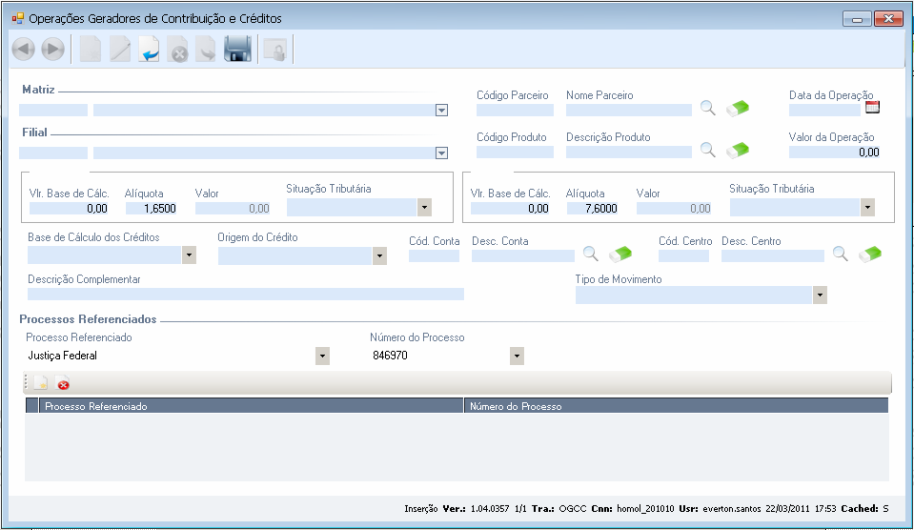Click the magnifier icon beside Desc. Centro
914x530 pixels.
[841, 254]
